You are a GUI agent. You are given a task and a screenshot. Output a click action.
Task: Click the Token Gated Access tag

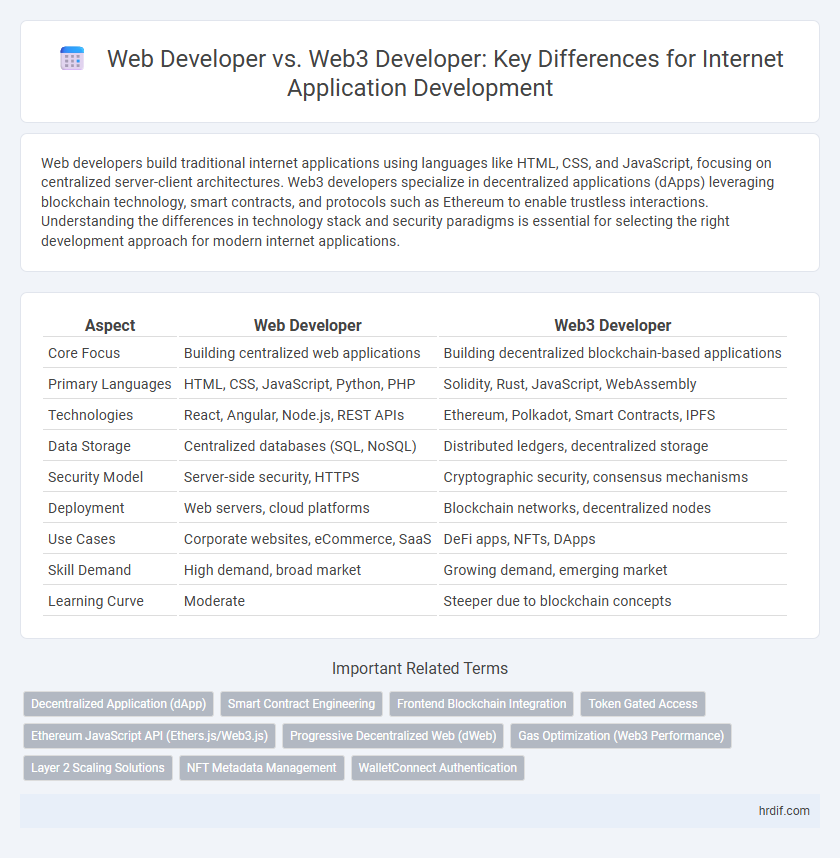click(643, 704)
